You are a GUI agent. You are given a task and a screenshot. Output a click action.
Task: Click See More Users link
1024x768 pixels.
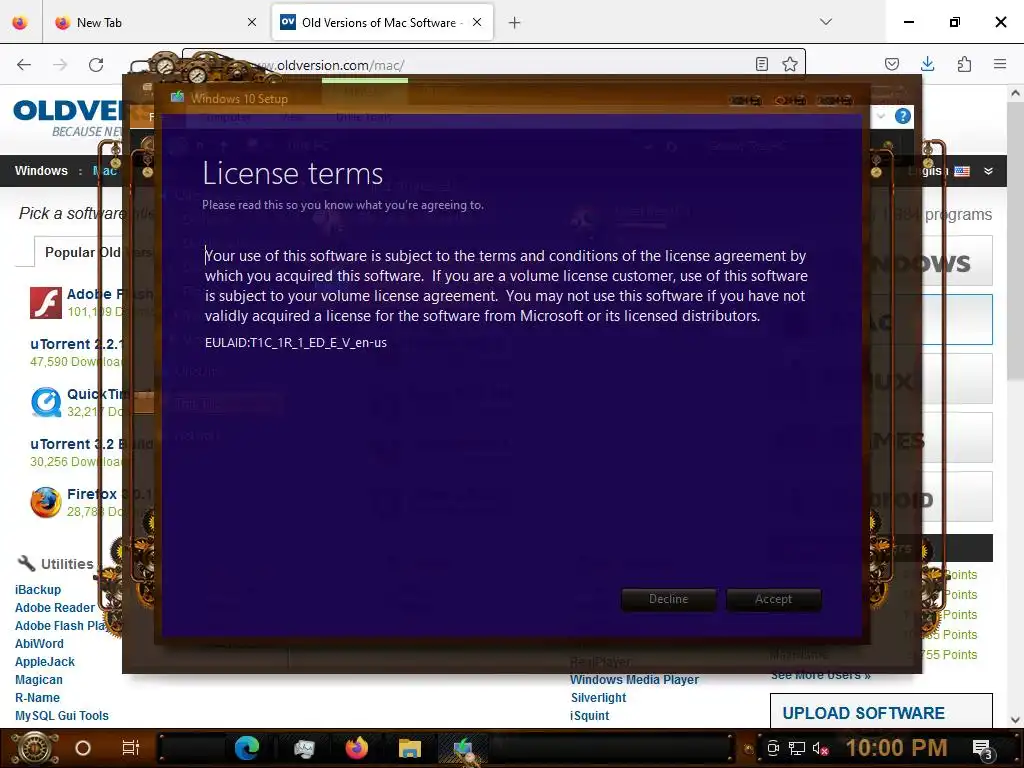pyautogui.click(x=821, y=675)
